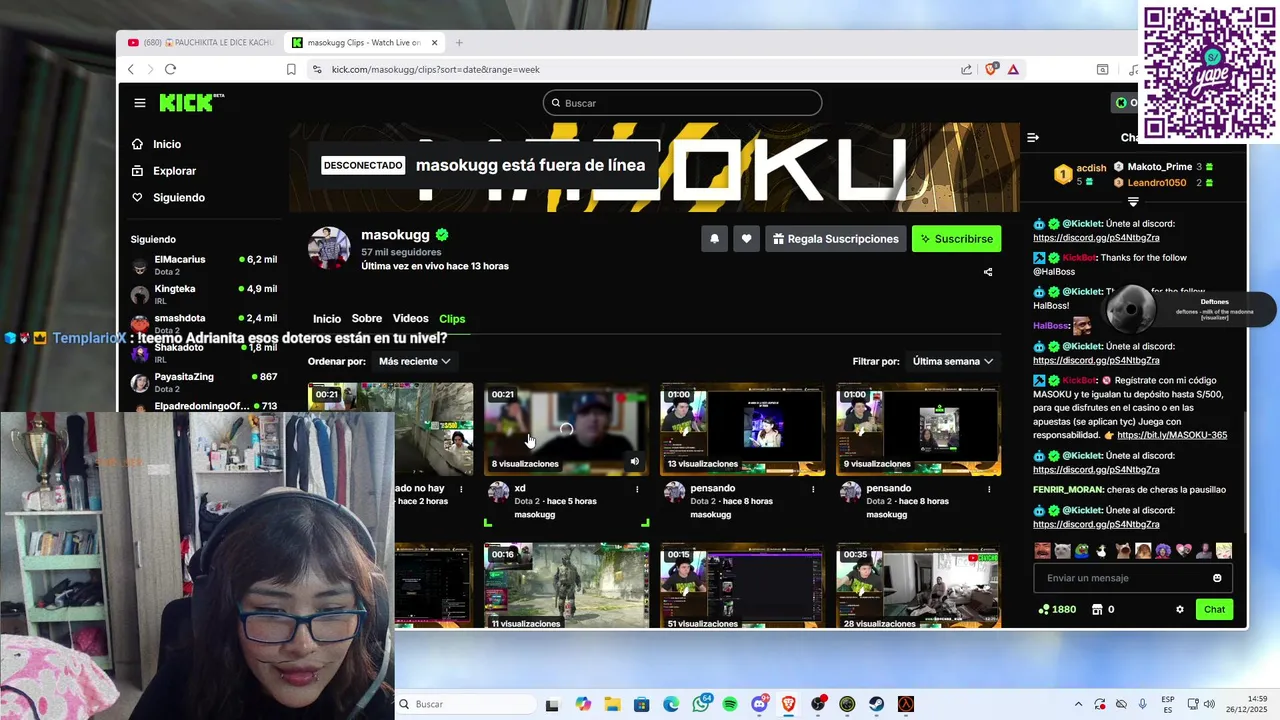This screenshot has width=1280, height=720.
Task: Open options for 13 visualizaciones pensando clip
Action: pos(813,489)
